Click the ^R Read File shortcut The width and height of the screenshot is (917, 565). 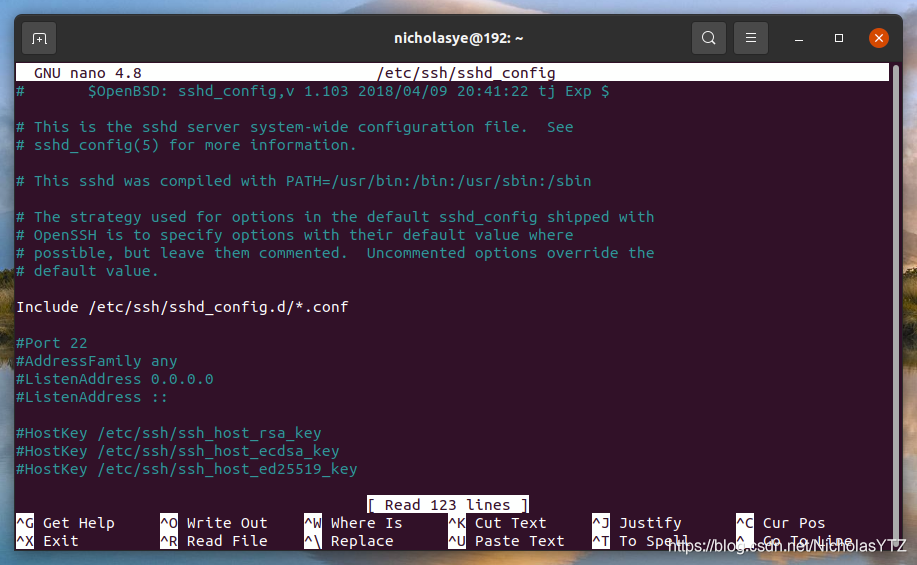(213, 541)
